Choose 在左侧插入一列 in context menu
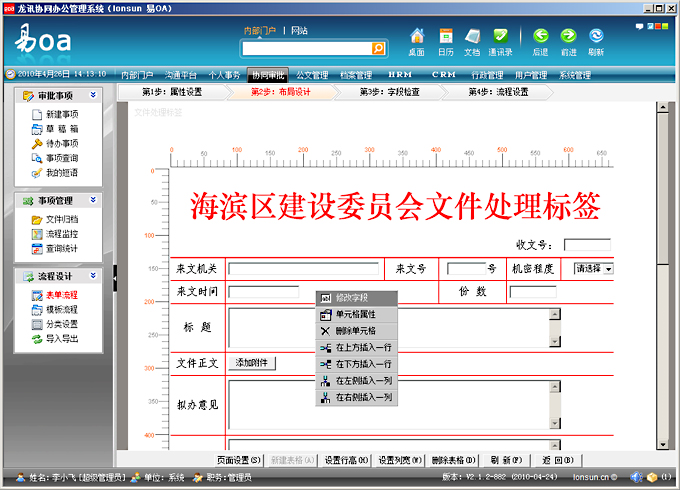This screenshot has height=490, width=680. tap(356, 381)
